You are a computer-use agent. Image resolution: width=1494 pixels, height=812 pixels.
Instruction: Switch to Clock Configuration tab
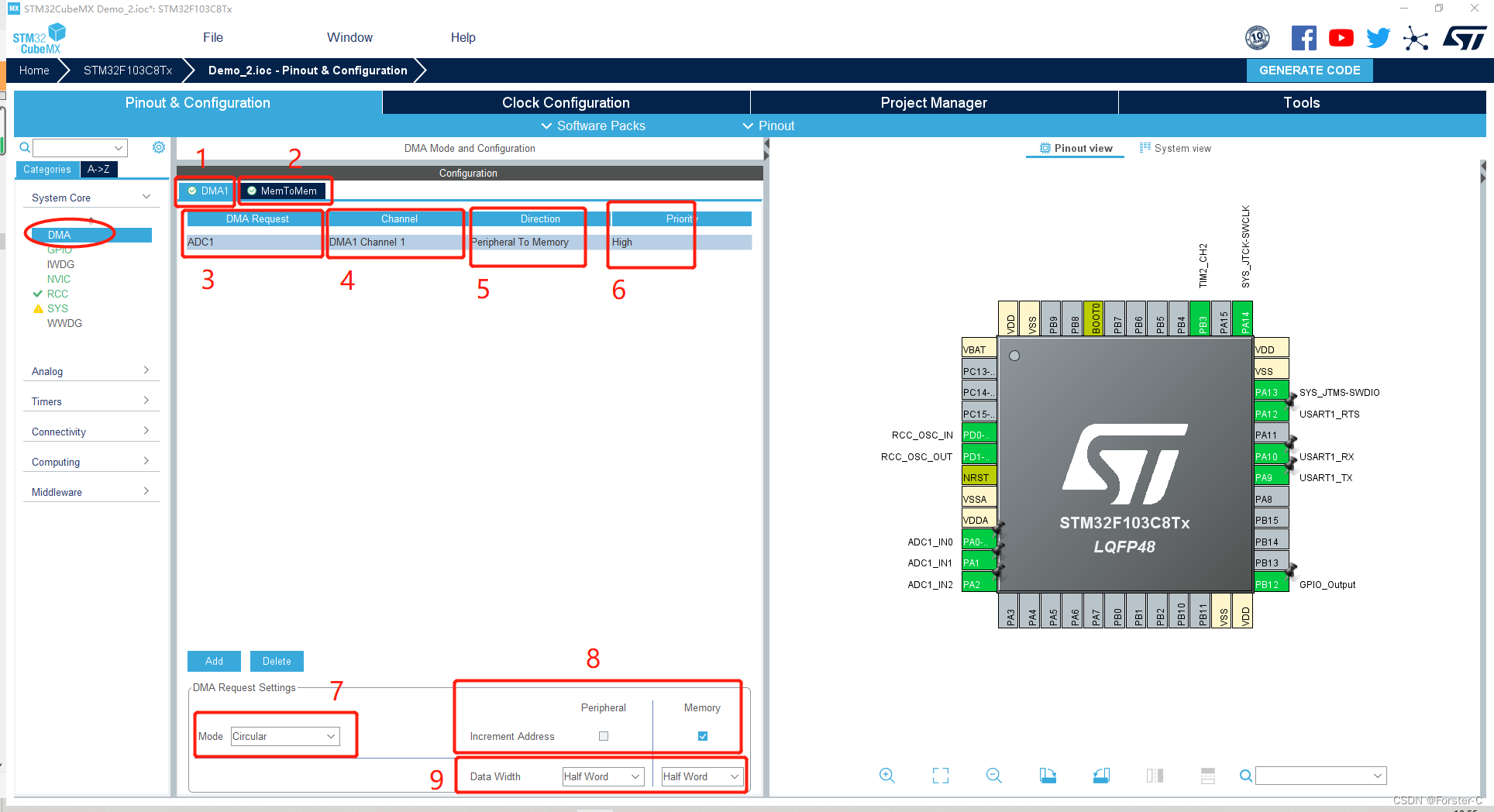[x=566, y=102]
